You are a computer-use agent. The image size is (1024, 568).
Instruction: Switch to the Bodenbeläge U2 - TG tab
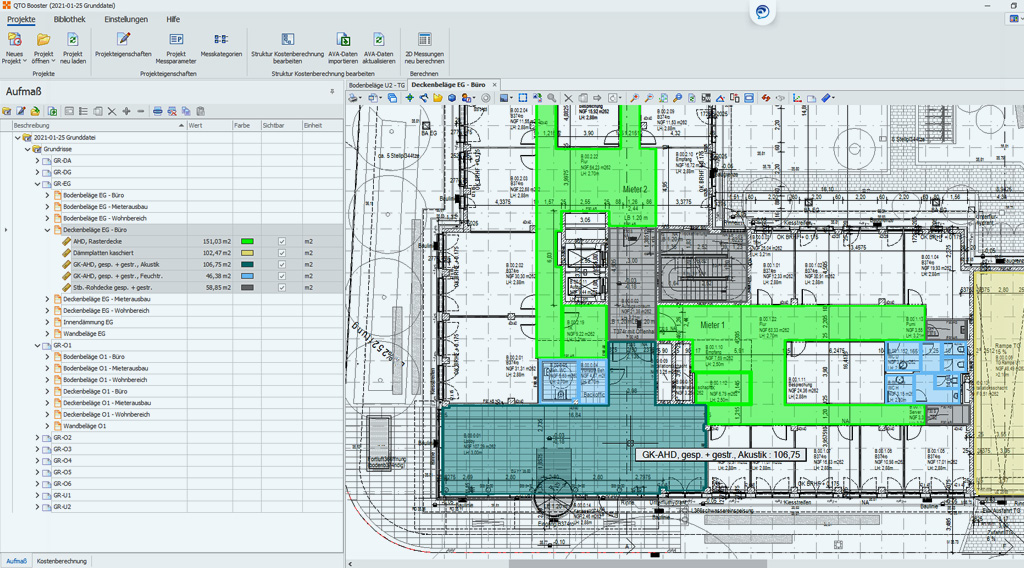(x=376, y=85)
